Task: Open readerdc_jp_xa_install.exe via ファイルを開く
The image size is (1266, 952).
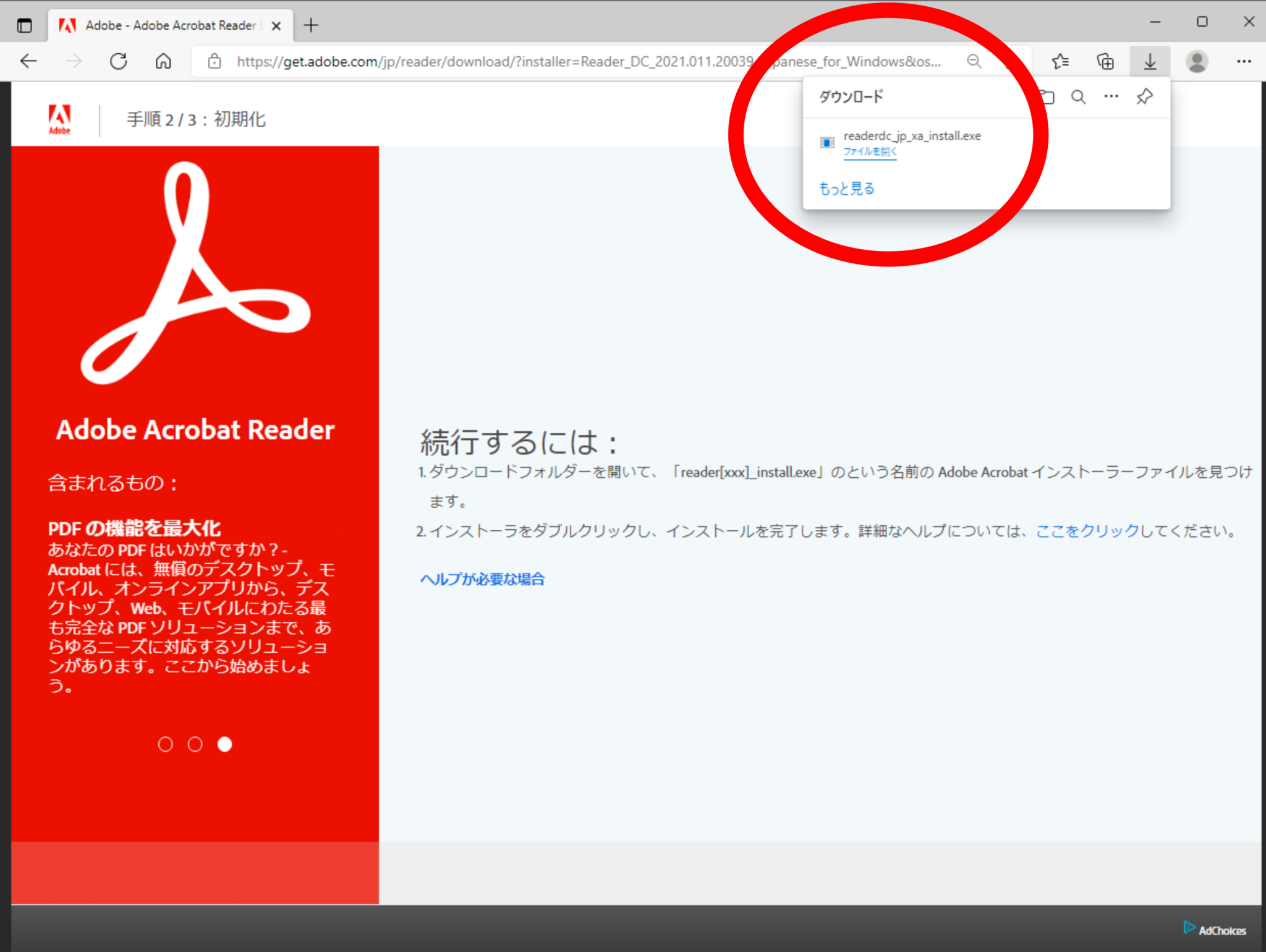Action: coord(869,151)
